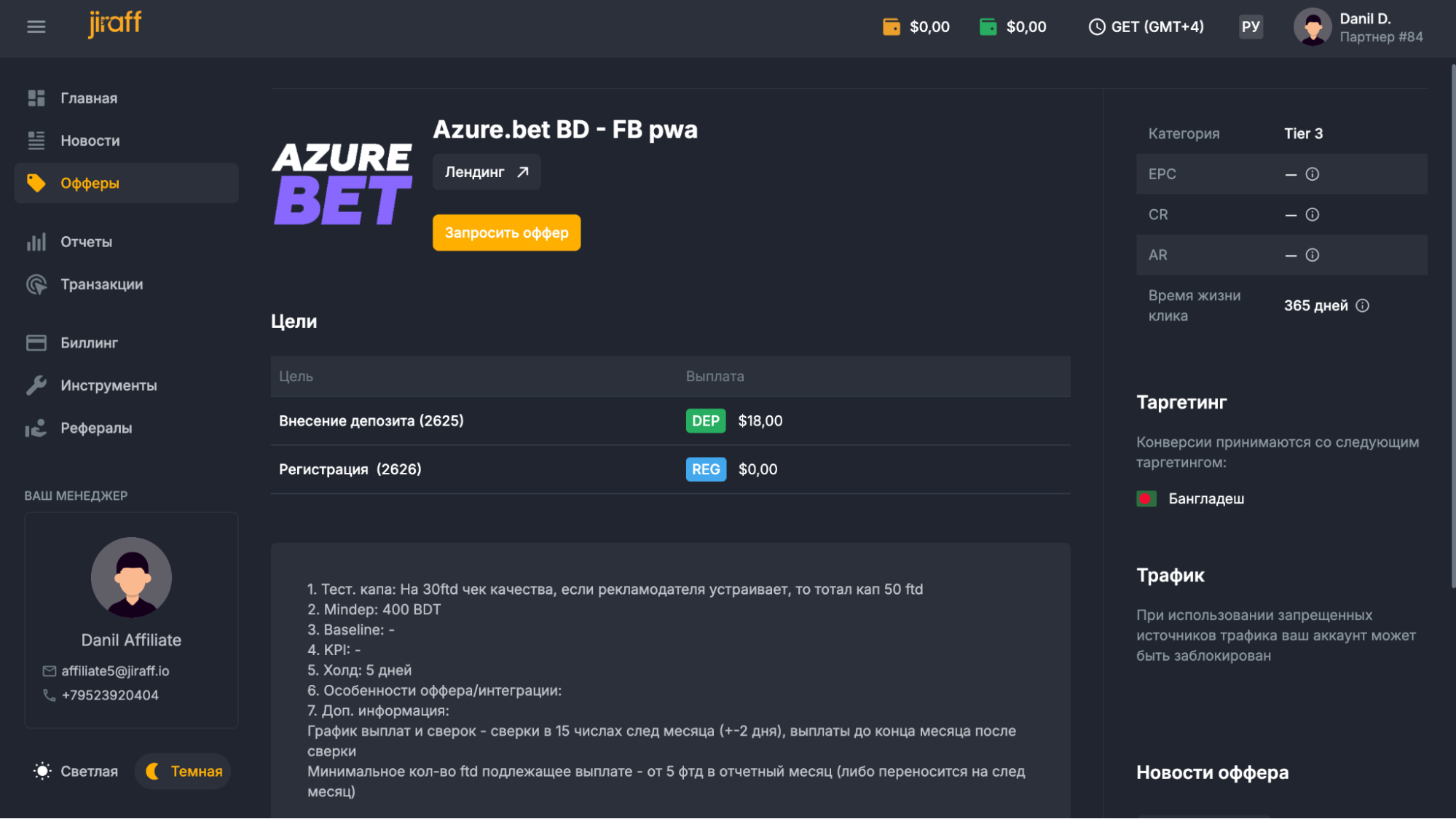The width and height of the screenshot is (1456, 819).
Task: Click the second $0,00 balance
Action: (x=1026, y=27)
